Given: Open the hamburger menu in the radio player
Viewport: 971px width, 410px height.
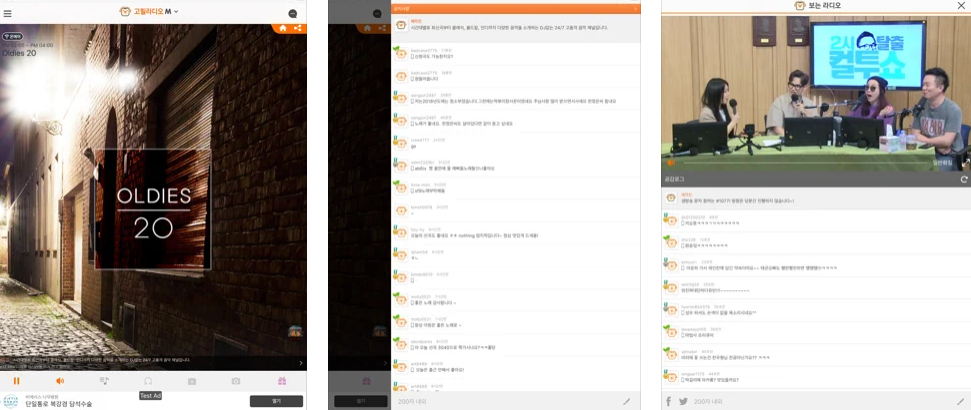Looking at the screenshot, I should 7,12.
